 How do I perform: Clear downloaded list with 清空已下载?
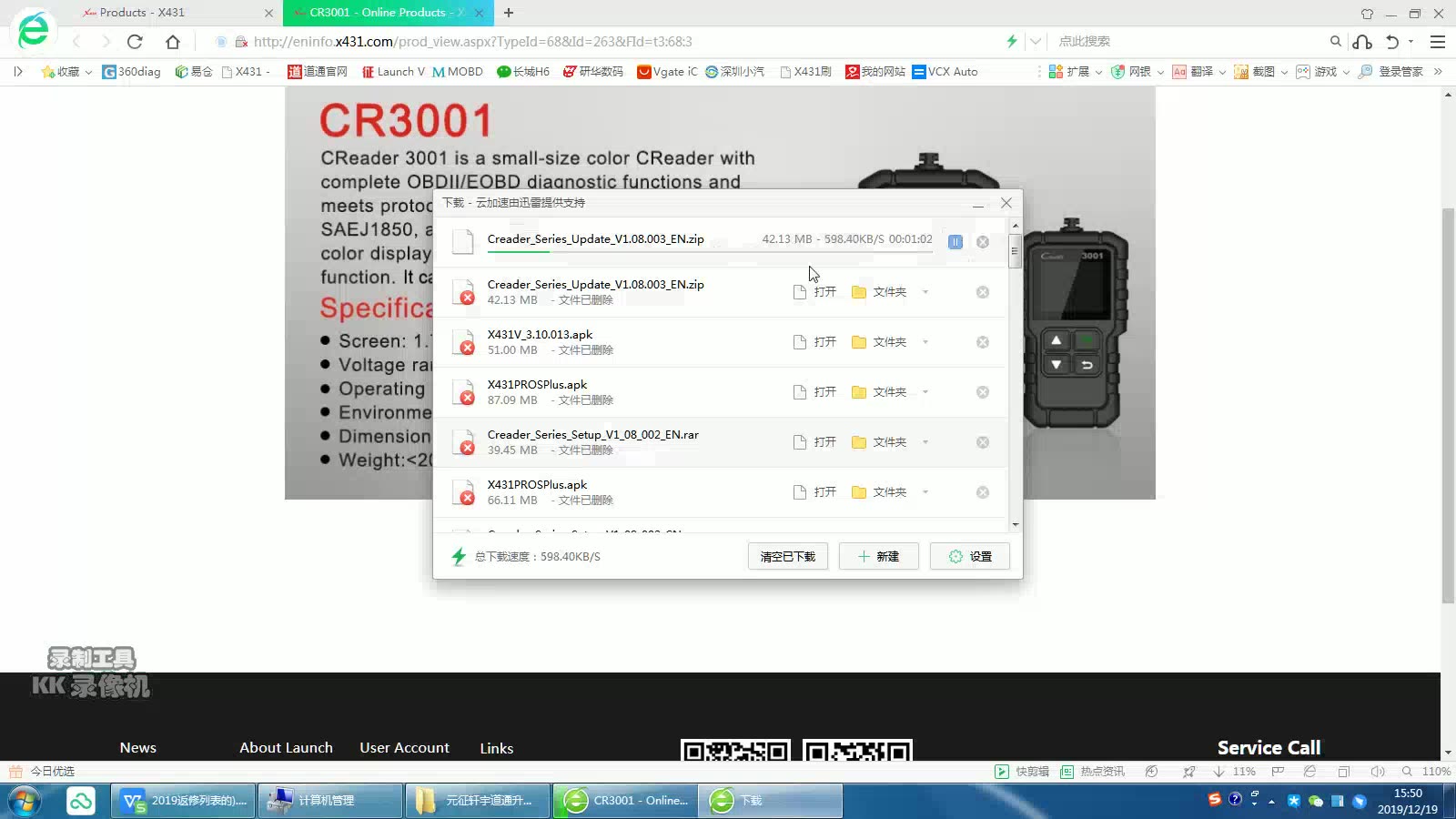788,556
